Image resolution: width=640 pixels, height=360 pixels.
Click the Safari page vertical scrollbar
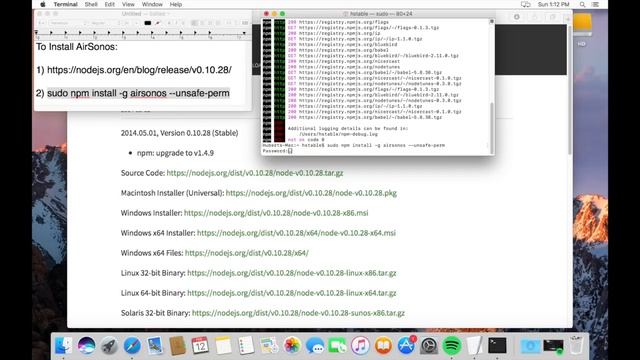pos(570,90)
